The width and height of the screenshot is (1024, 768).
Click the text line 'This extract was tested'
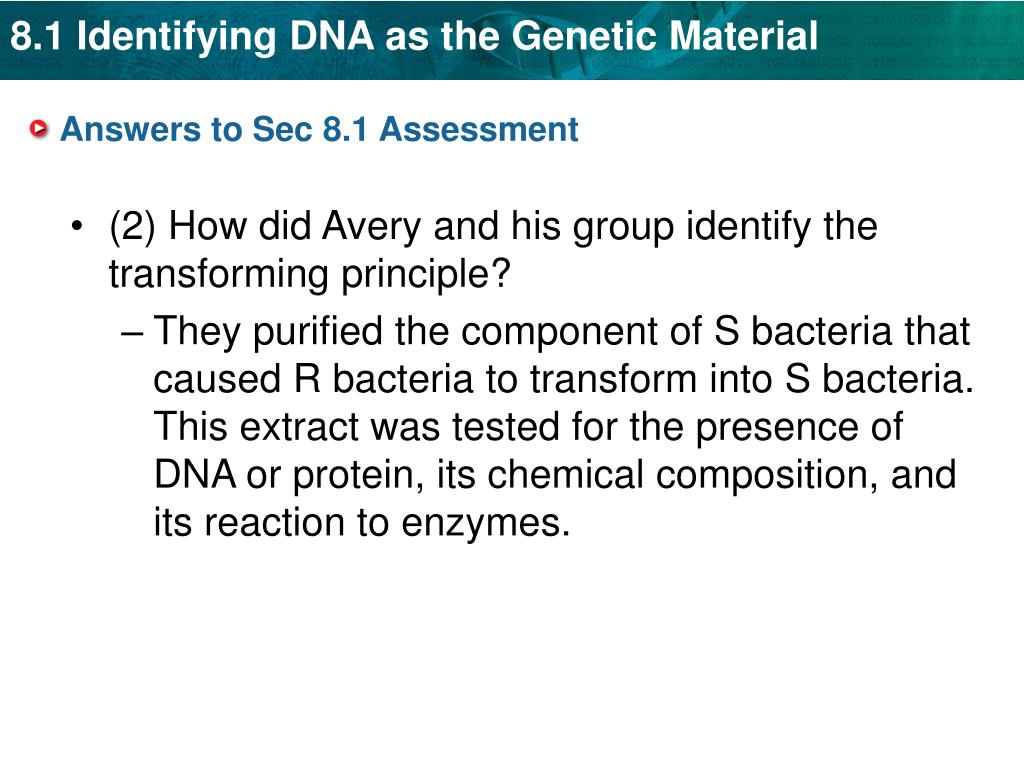click(x=528, y=427)
